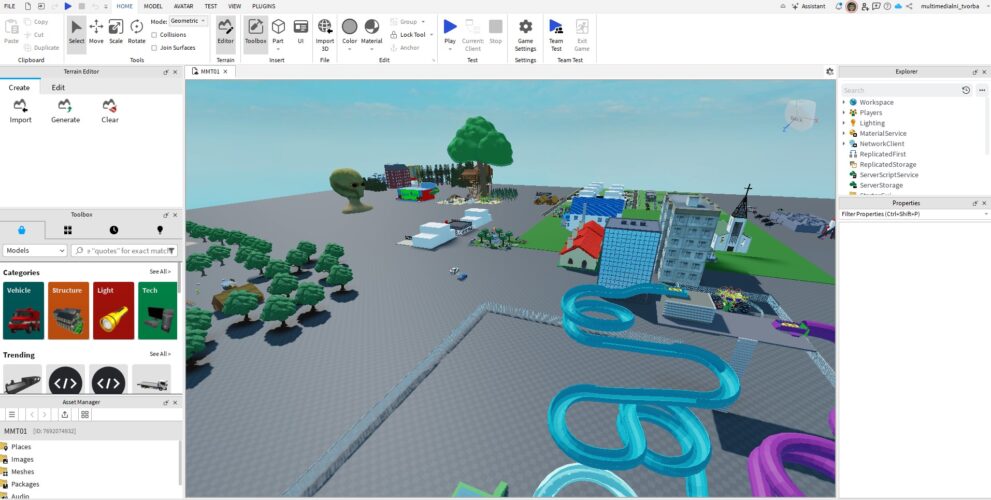Open the Mode Geometric dropdown
991x500 pixels.
pos(188,21)
